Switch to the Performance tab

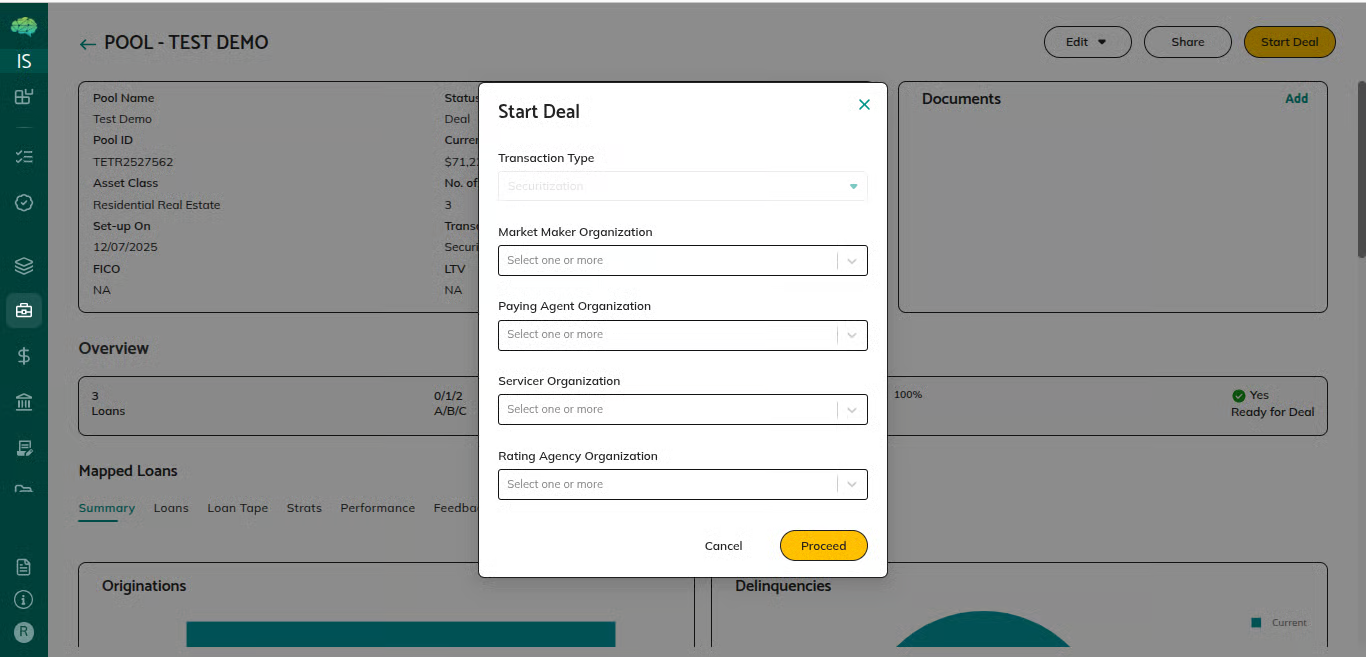377,508
